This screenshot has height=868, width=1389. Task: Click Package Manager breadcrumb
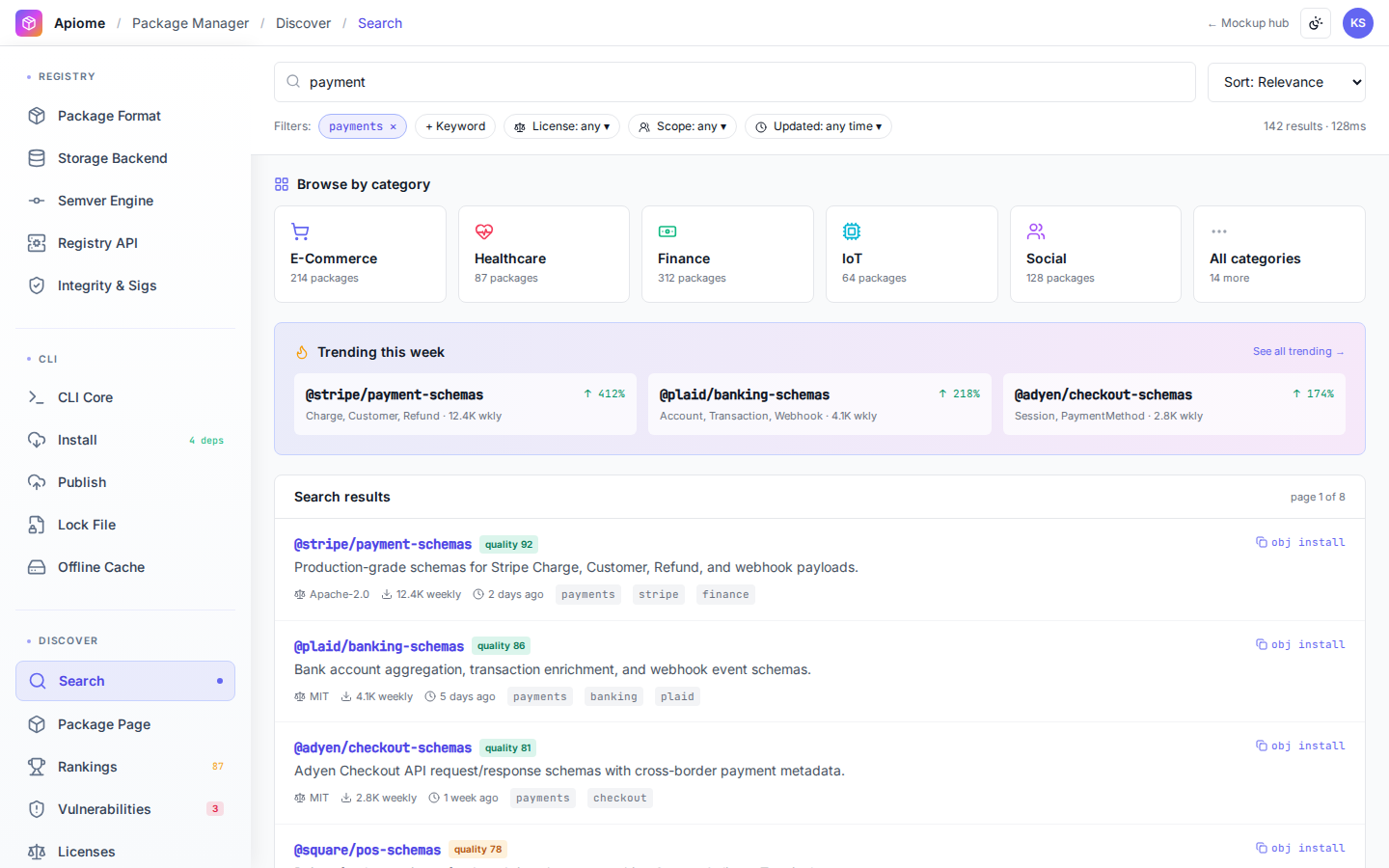pyautogui.click(x=190, y=23)
